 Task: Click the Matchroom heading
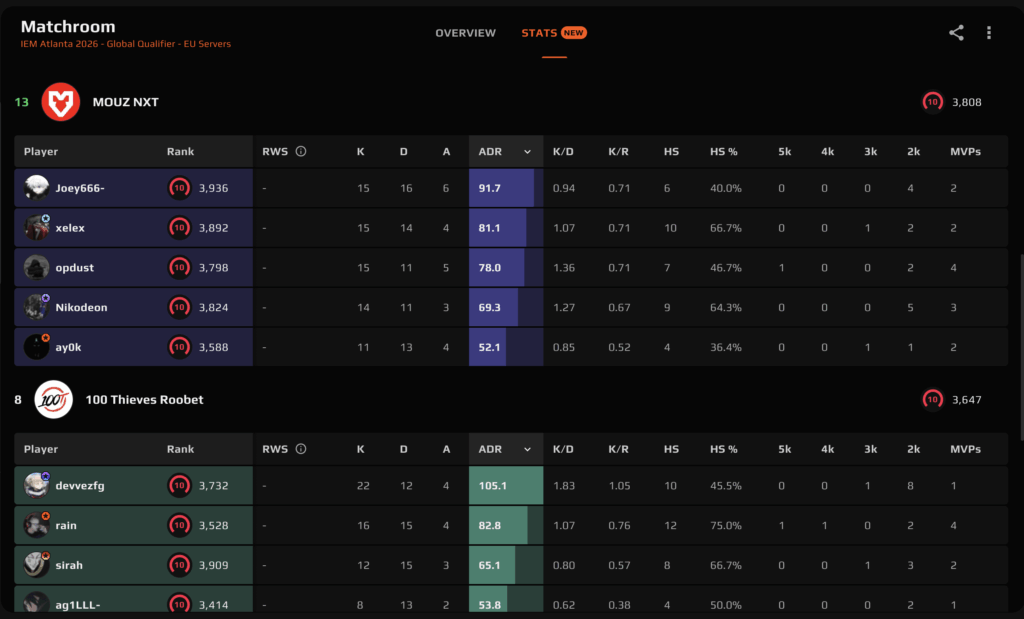click(x=68, y=27)
